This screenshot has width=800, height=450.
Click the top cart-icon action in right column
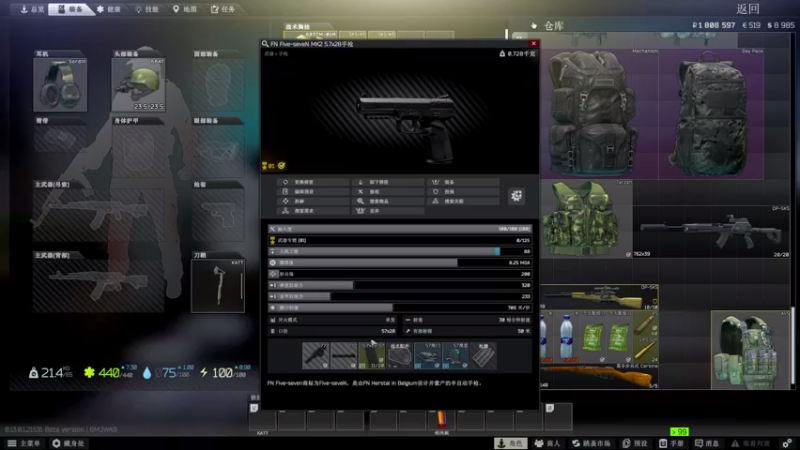(x=463, y=182)
